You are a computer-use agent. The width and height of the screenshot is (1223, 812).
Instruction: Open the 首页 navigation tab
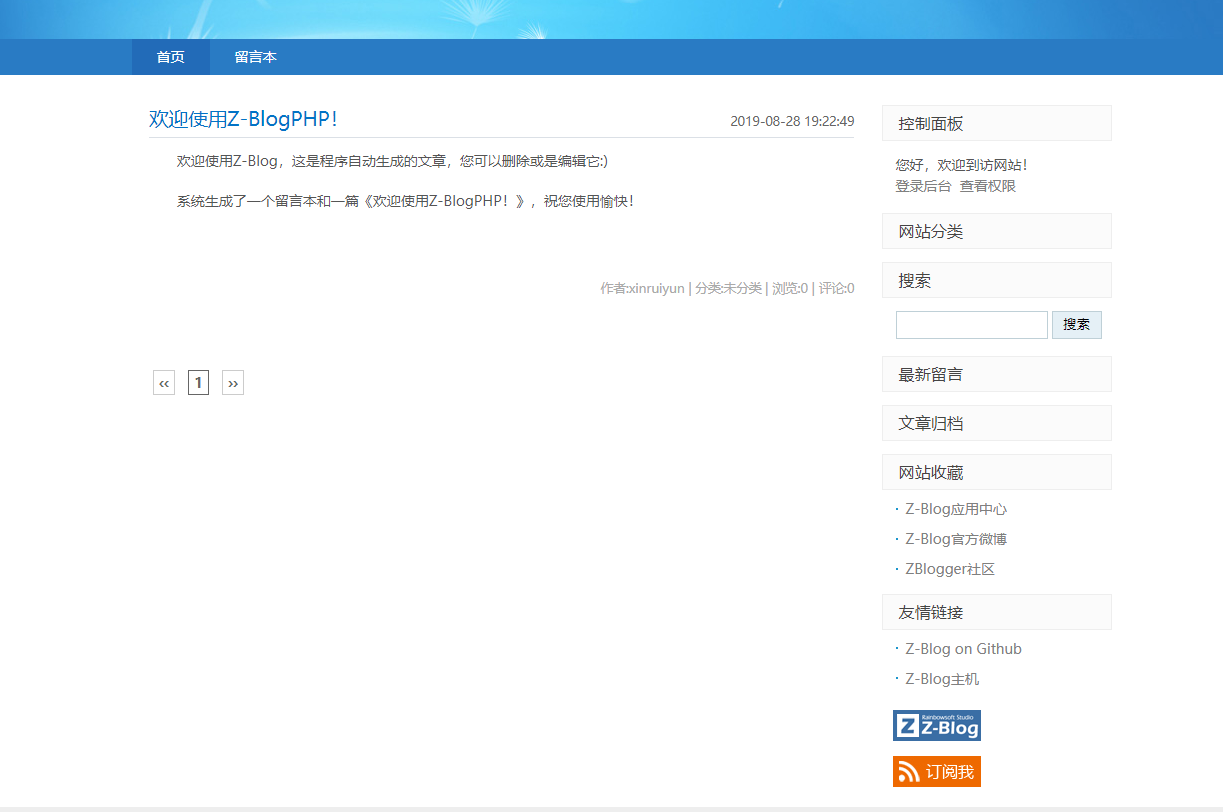click(x=171, y=57)
